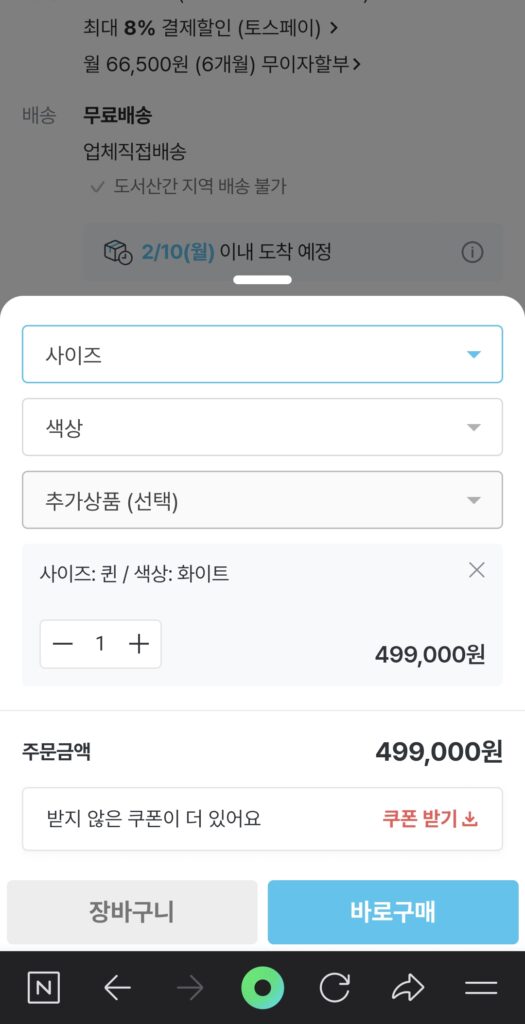Viewport: 525px width, 1024px height.
Task: Open the 추가상품 (선택) dropdown
Action: tap(262, 500)
